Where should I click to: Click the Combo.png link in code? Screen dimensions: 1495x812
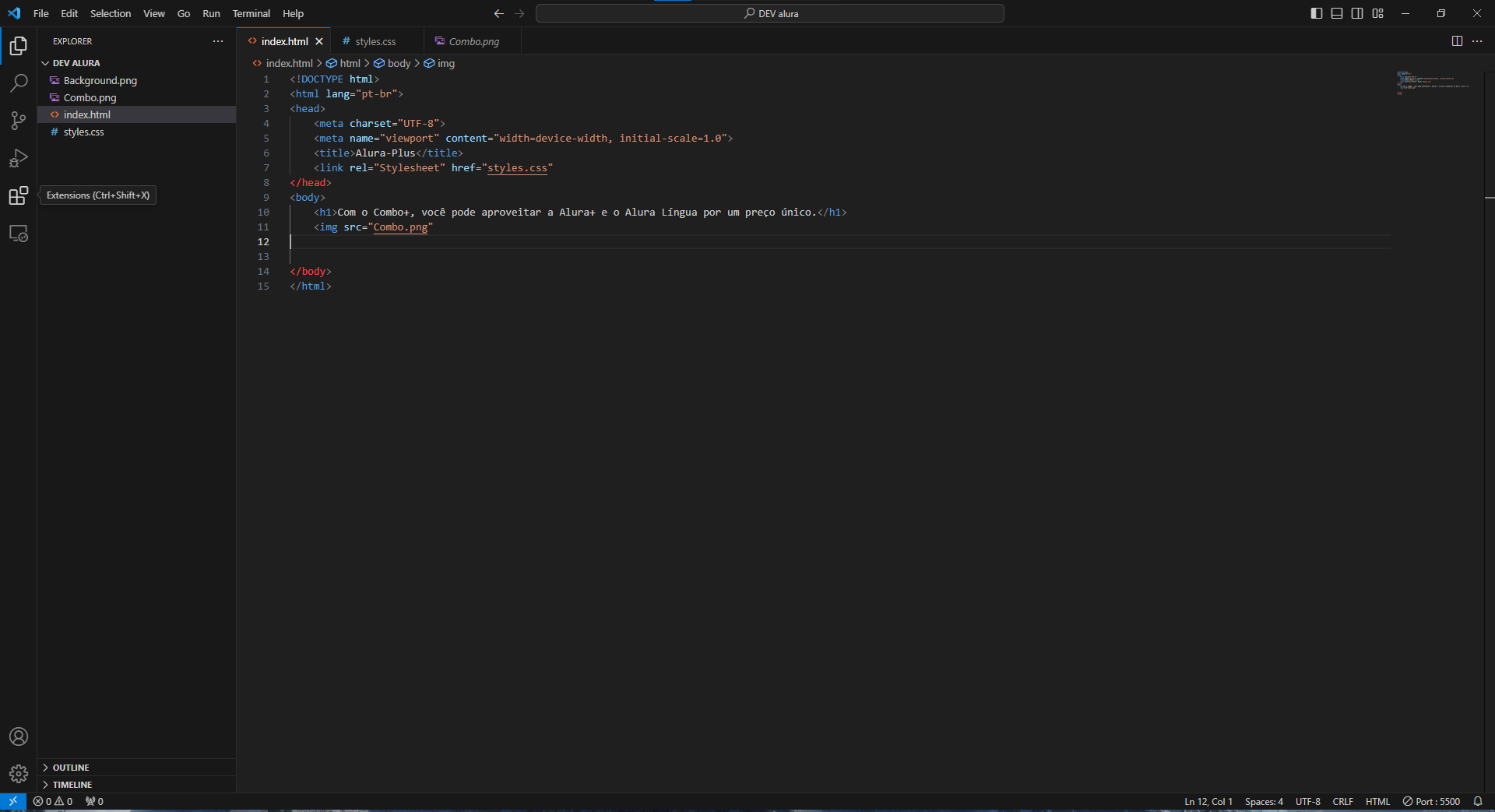(400, 227)
